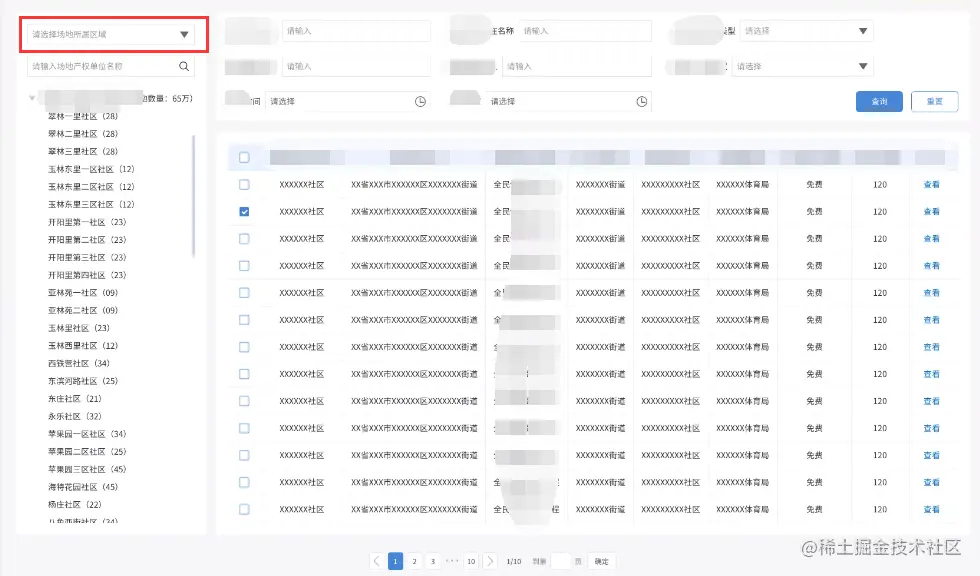The width and height of the screenshot is (980, 576).
Task: Go to the previous page with the left arrow
Action: pos(376,561)
